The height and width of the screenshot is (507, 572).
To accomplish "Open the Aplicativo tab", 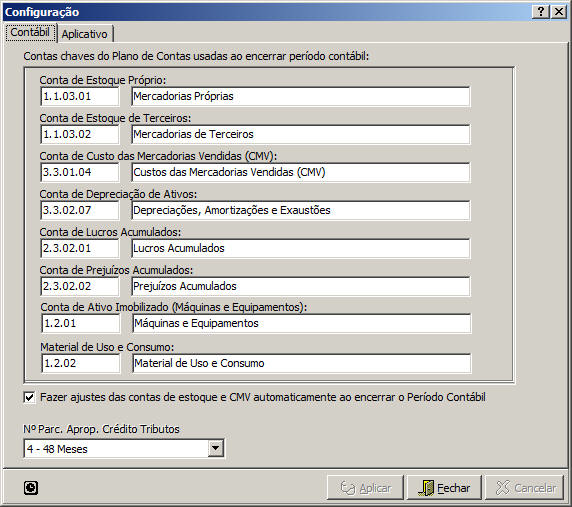I will 85,34.
